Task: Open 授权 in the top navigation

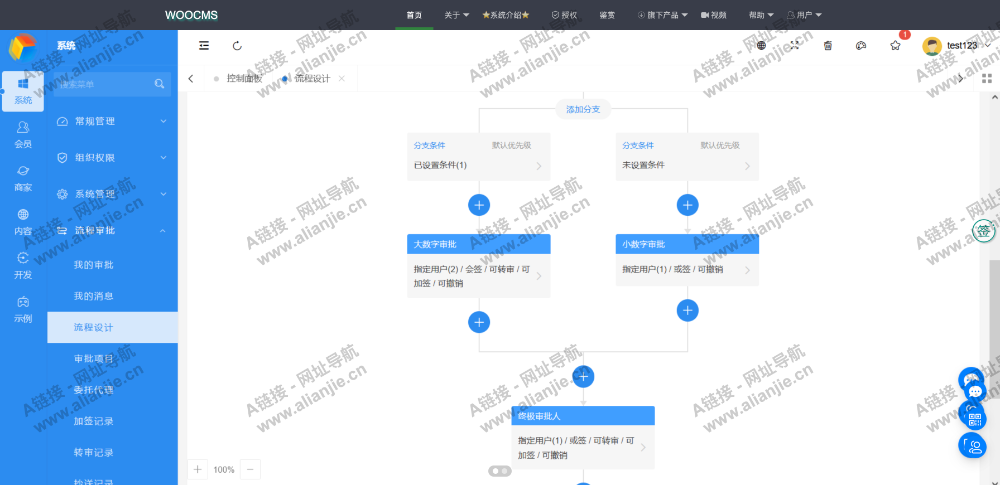Action: 564,15
